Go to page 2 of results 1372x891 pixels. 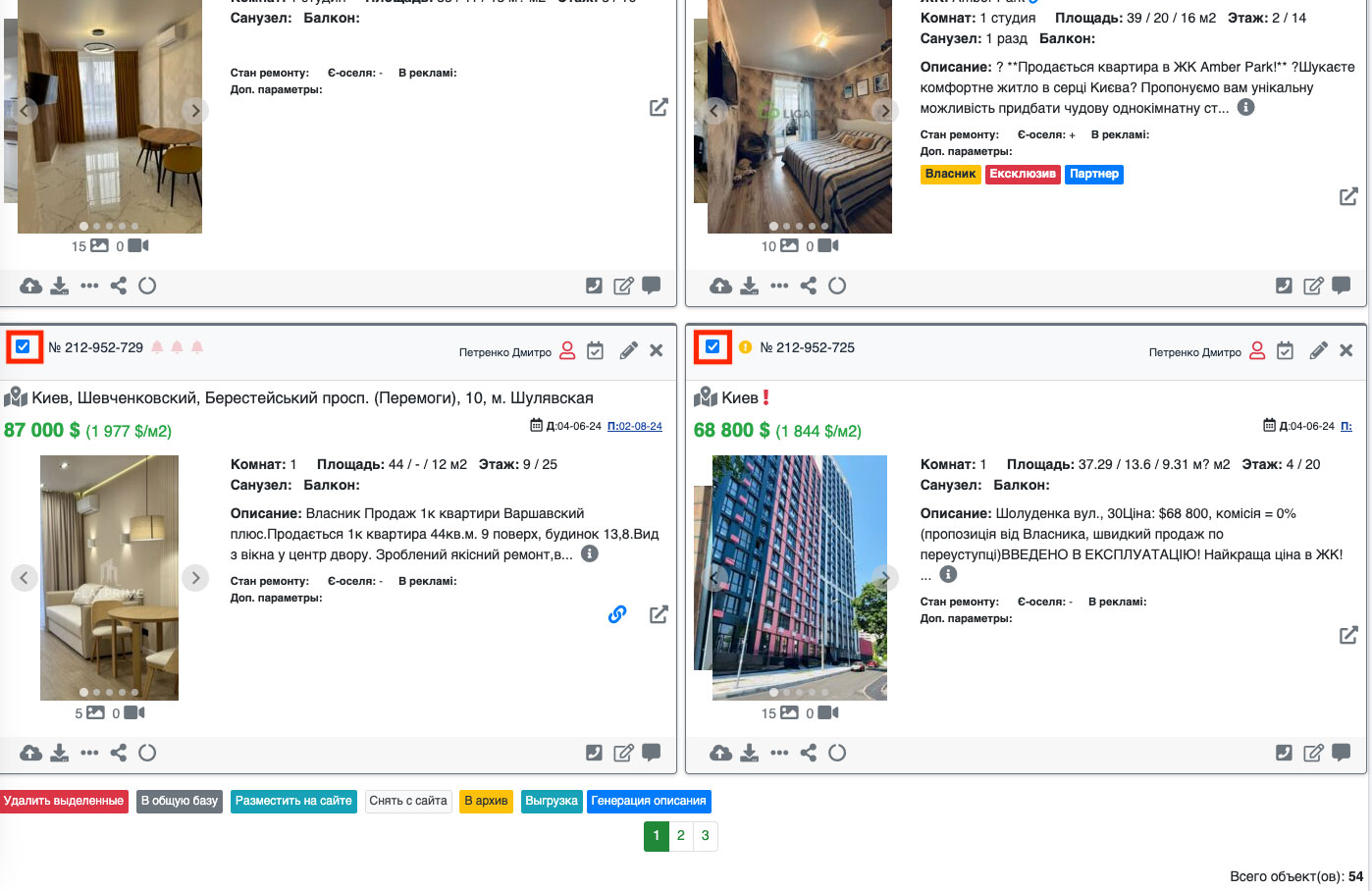[x=680, y=835]
